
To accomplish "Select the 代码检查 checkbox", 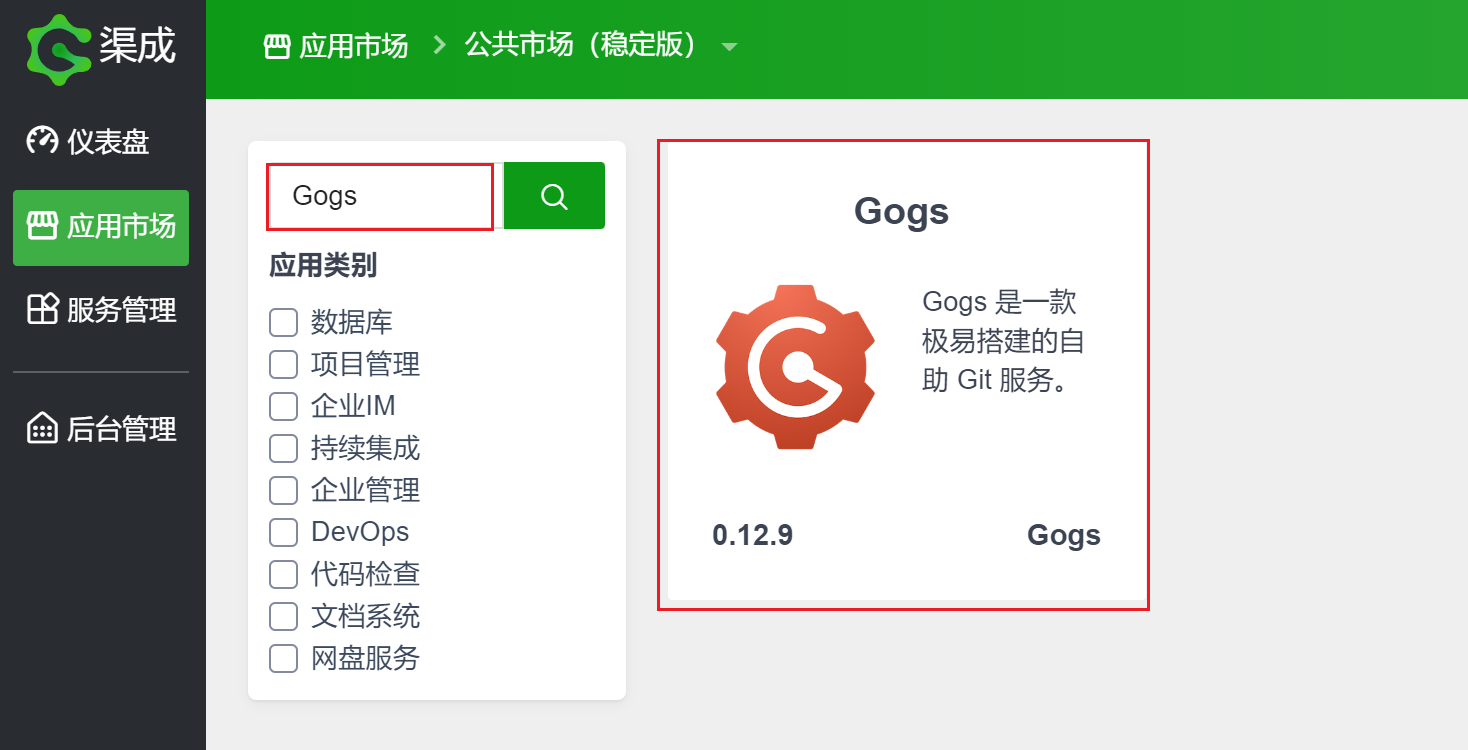I will (x=284, y=575).
